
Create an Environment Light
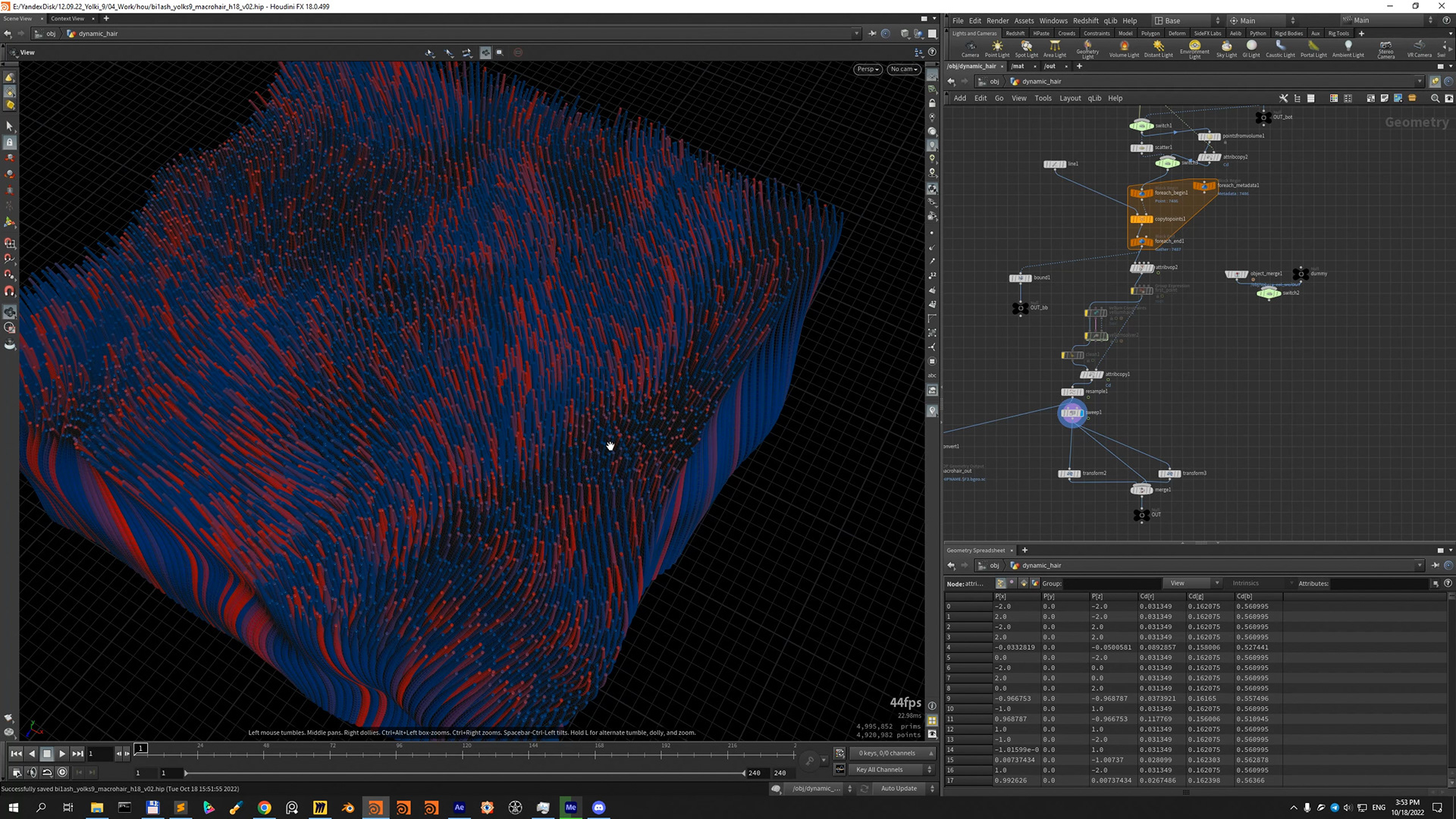click(x=1194, y=50)
